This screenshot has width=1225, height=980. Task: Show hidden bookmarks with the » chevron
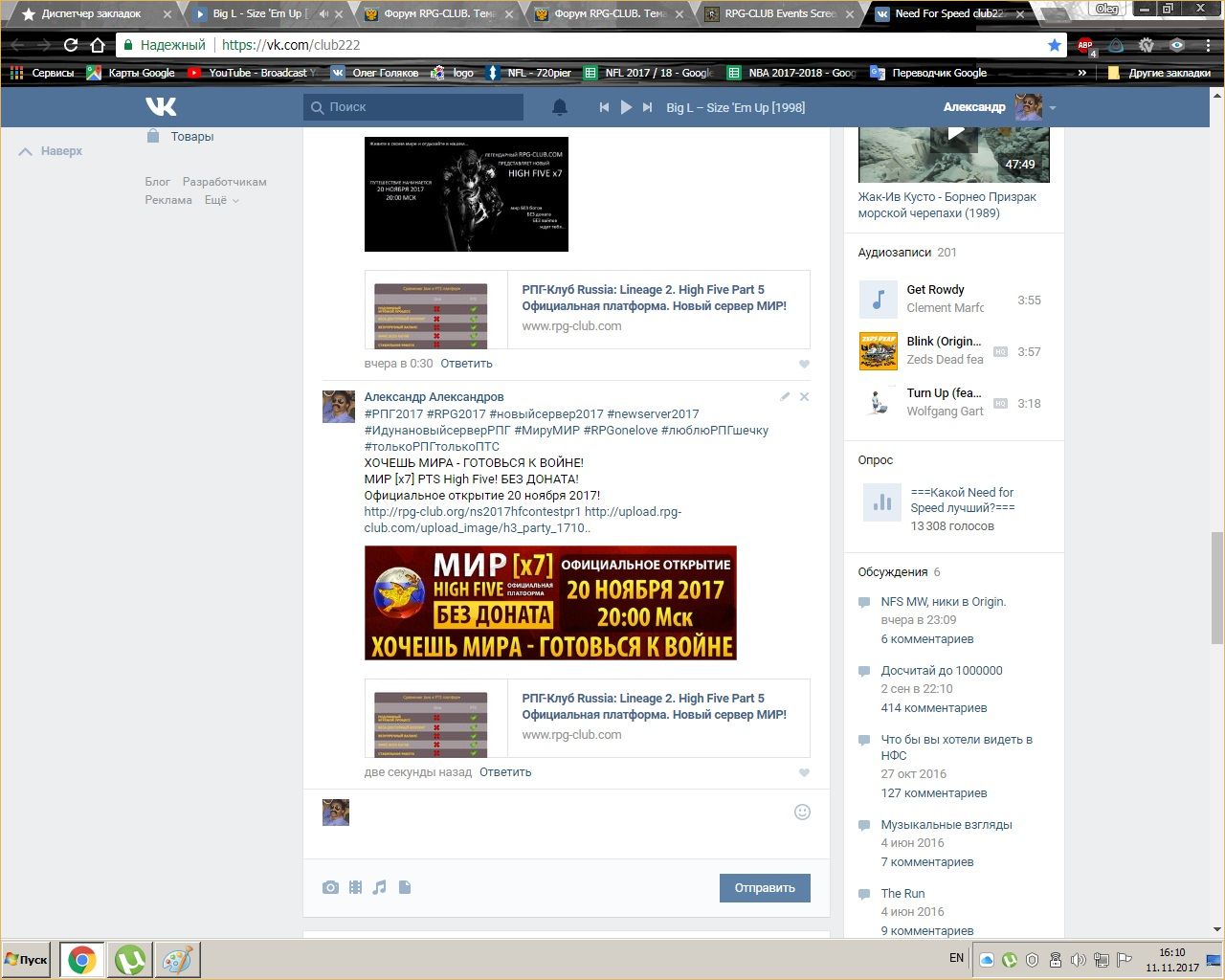click(1082, 73)
